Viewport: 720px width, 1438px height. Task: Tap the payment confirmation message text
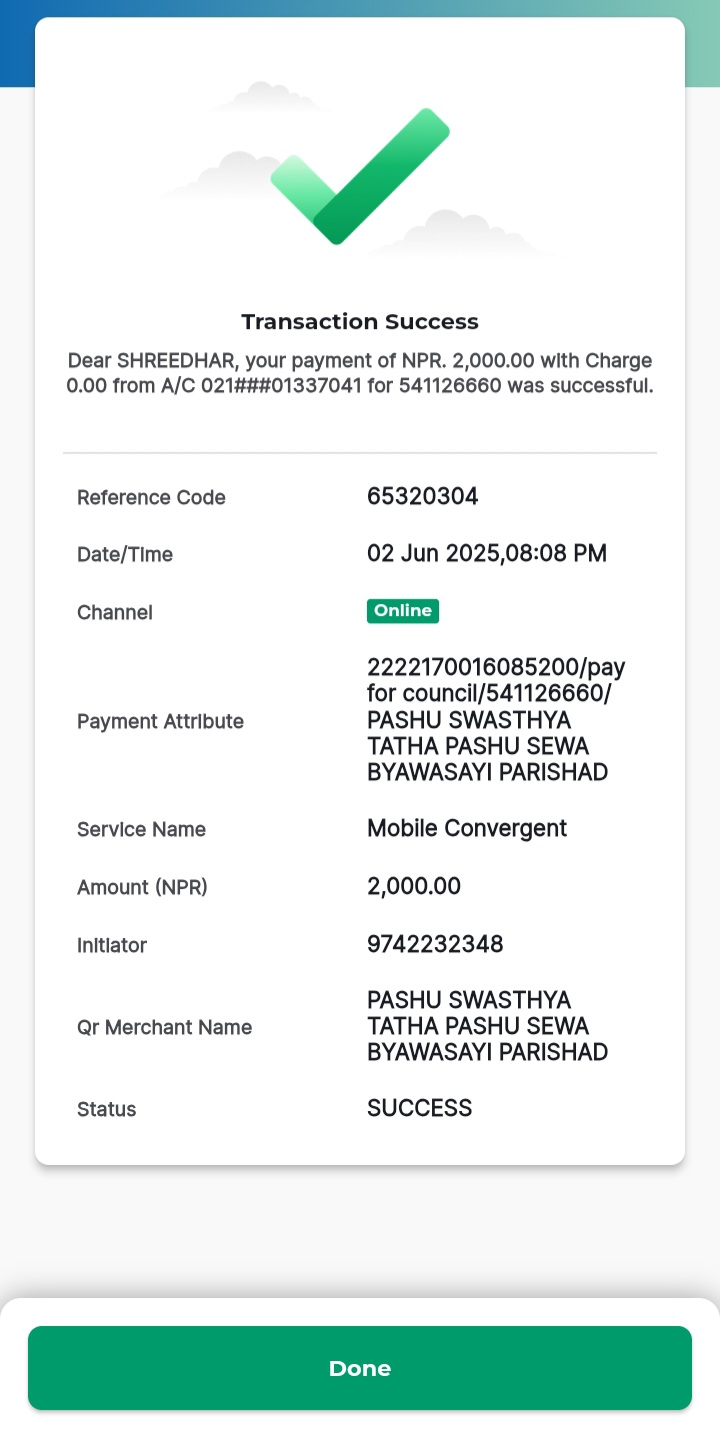(360, 373)
